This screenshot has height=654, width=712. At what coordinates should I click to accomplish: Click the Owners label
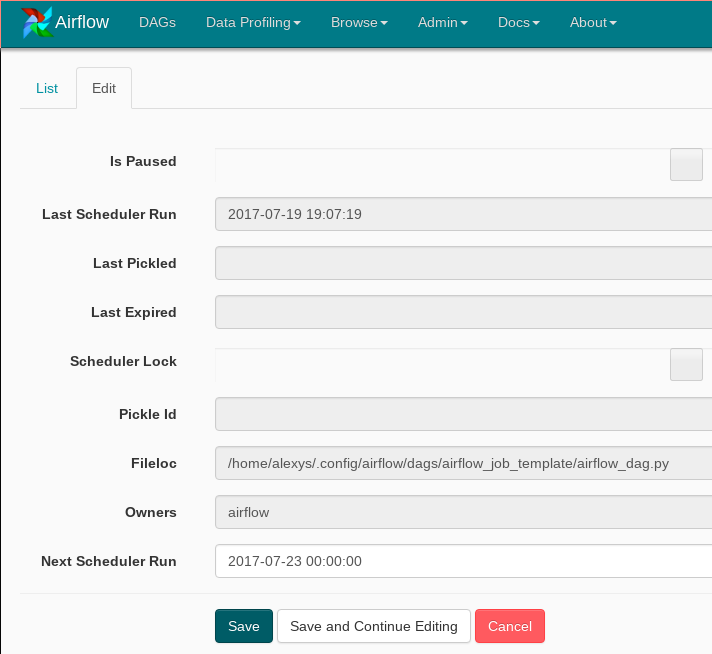tap(151, 512)
